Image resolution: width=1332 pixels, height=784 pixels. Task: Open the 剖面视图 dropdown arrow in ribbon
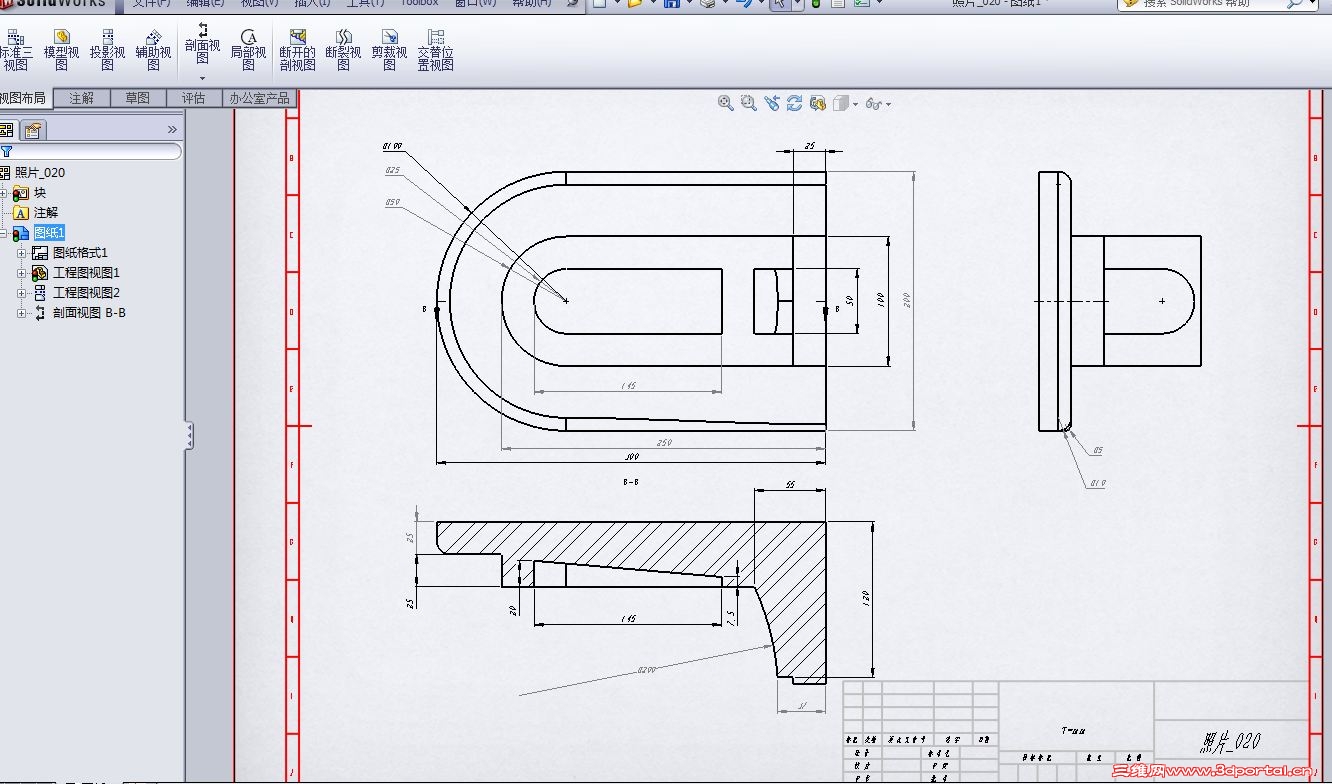pyautogui.click(x=202, y=77)
